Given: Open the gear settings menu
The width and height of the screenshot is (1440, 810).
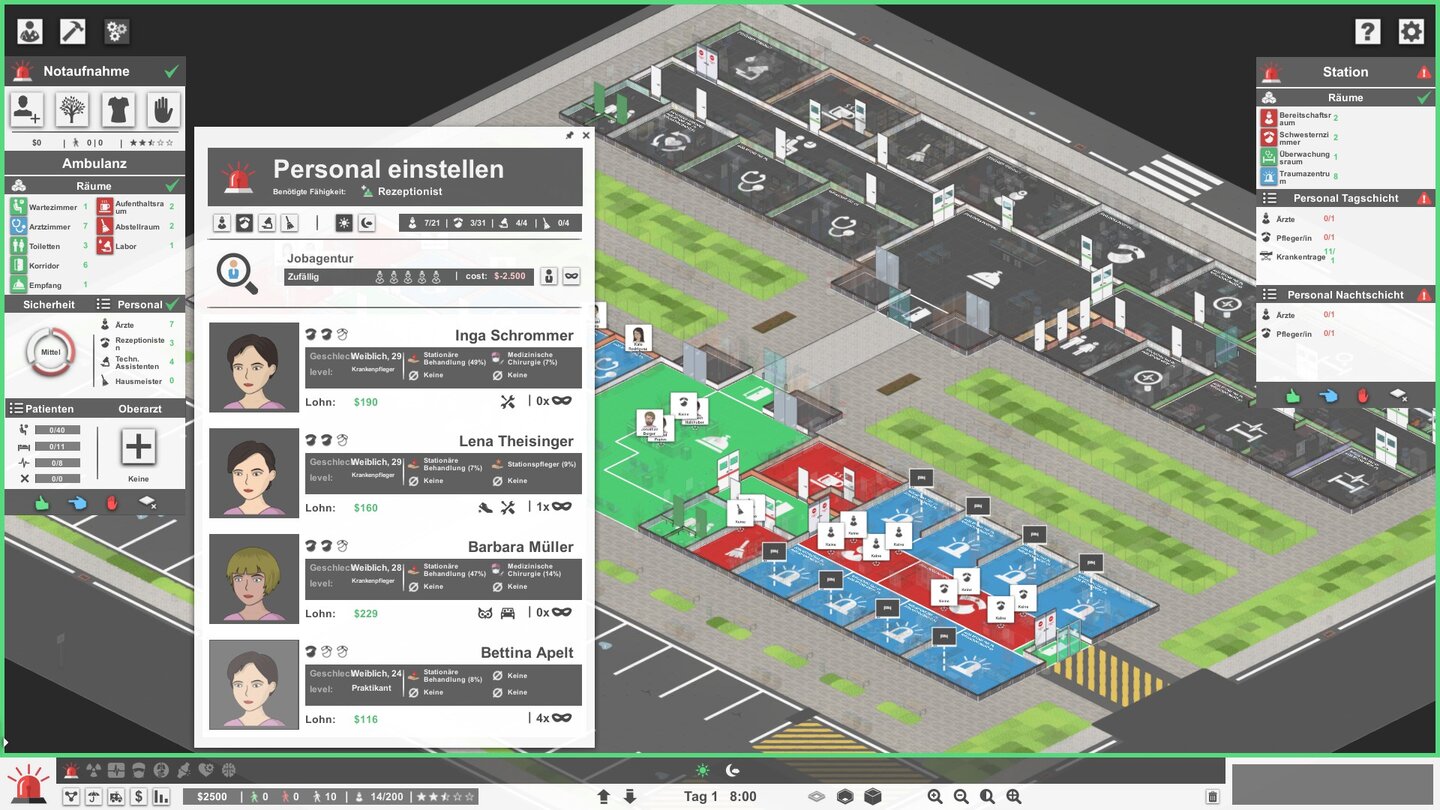Looking at the screenshot, I should [x=1411, y=31].
